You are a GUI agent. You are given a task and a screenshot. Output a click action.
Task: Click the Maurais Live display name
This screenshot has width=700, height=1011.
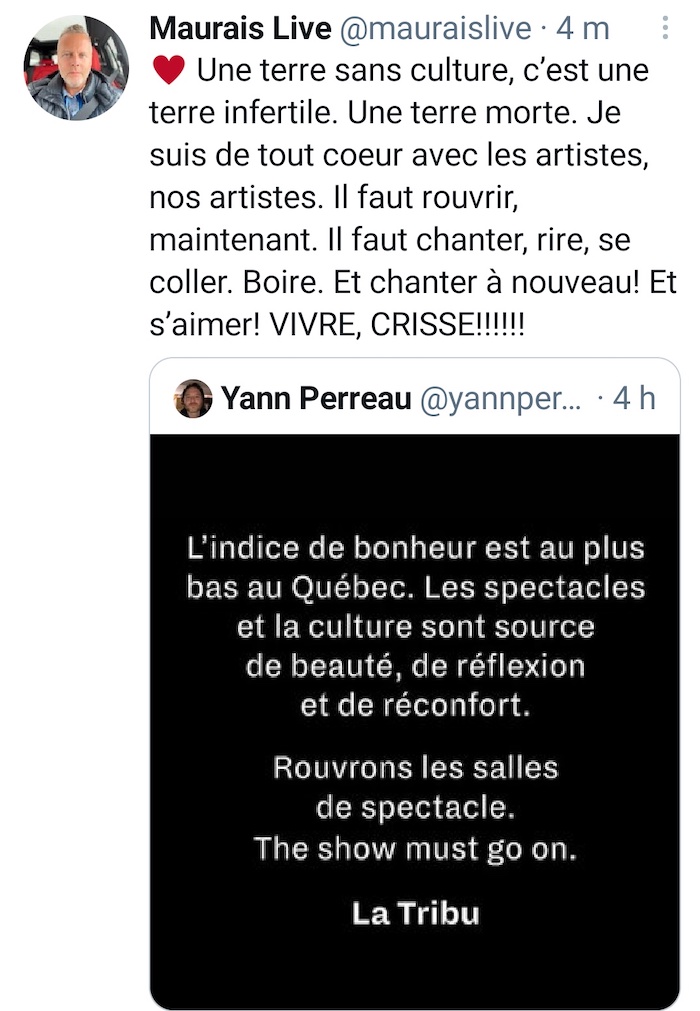240,28
